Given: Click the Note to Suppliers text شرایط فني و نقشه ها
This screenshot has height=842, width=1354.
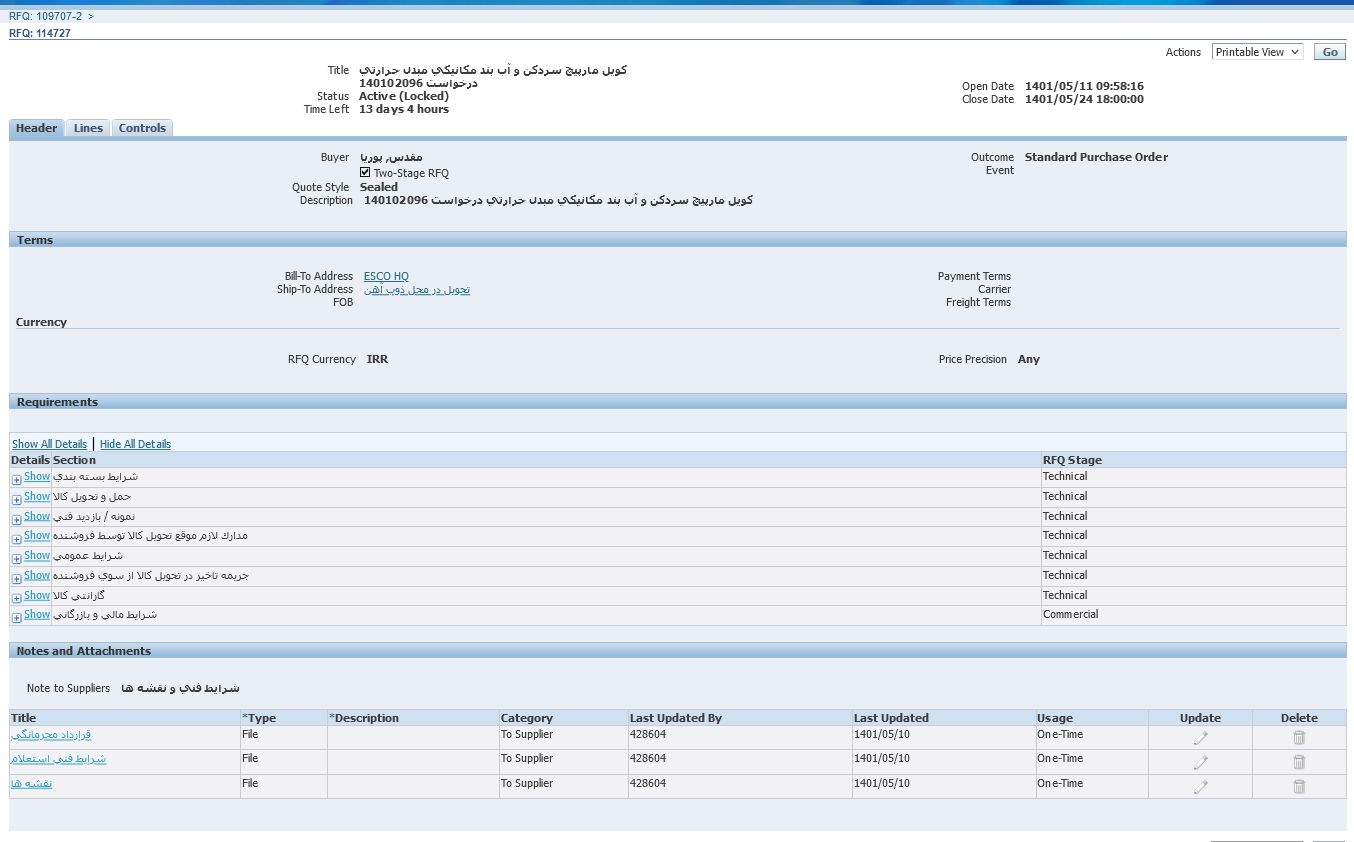Looking at the screenshot, I should 180,688.
